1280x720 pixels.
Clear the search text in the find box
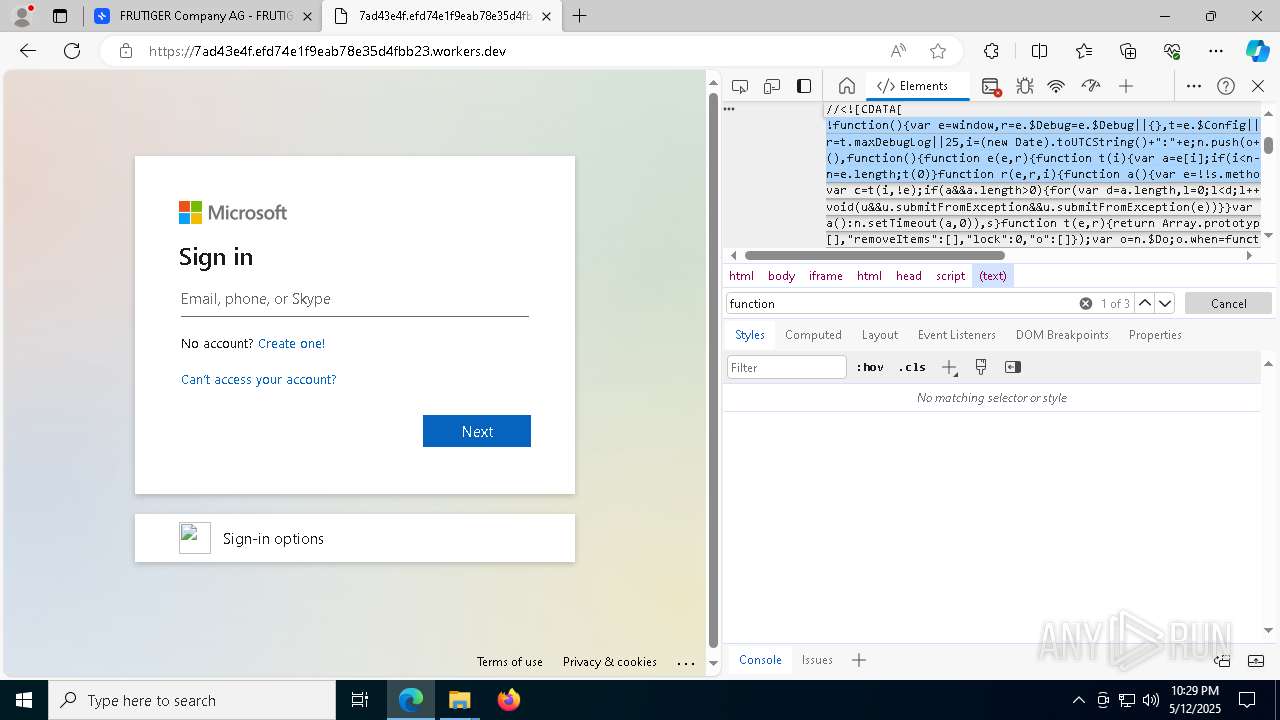(1085, 303)
